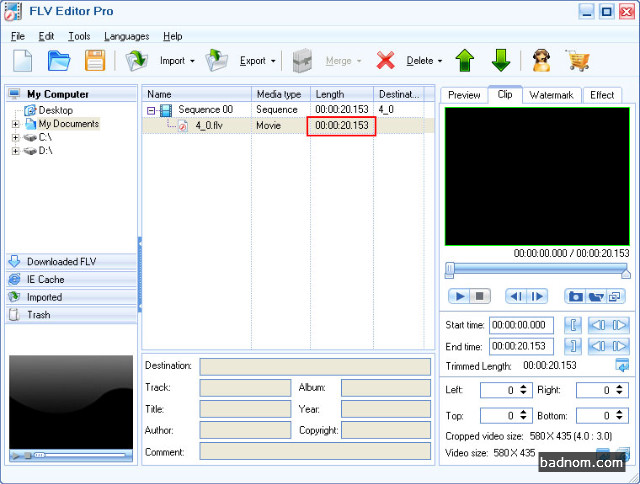Click the End time field

(521, 346)
